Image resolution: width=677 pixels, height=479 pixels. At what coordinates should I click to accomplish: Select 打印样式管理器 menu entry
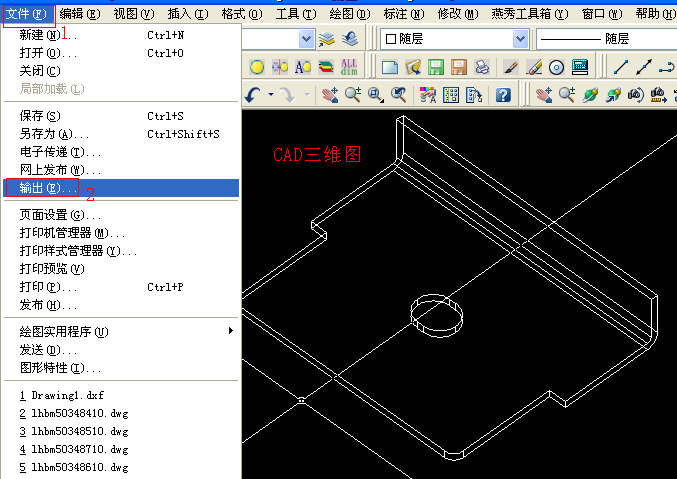[x=121, y=251]
